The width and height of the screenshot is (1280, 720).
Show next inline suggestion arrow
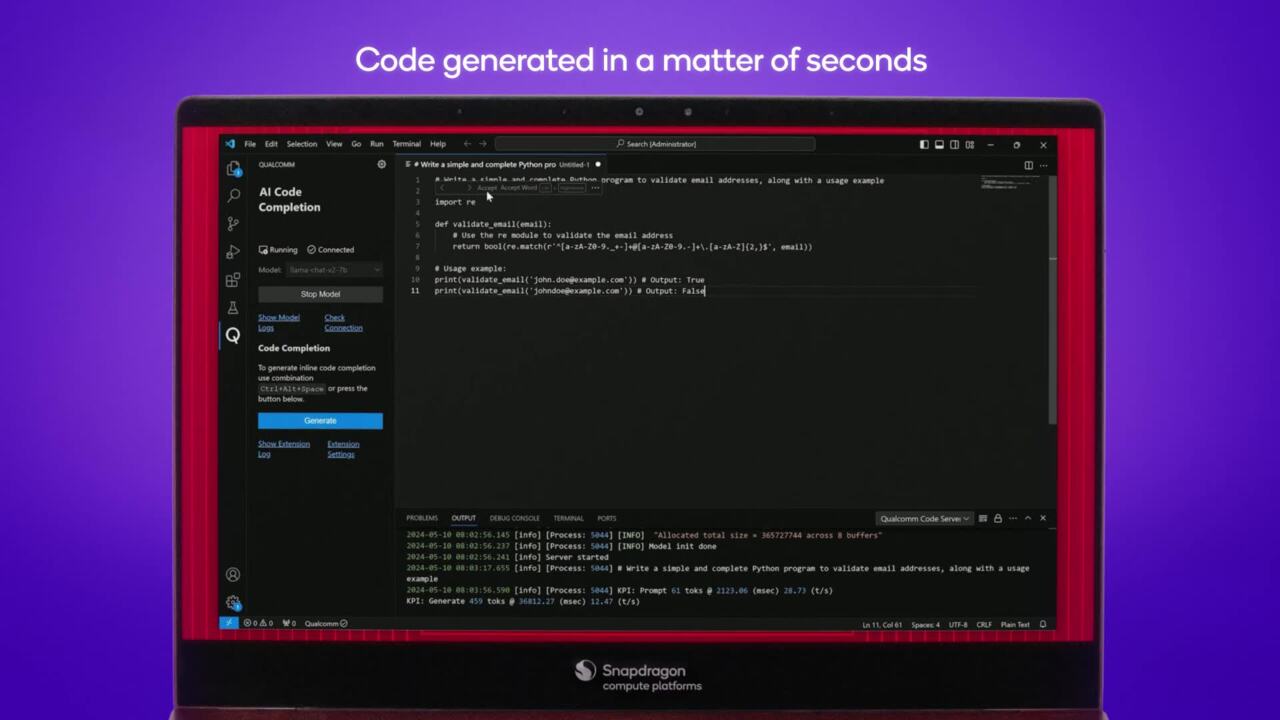469,188
